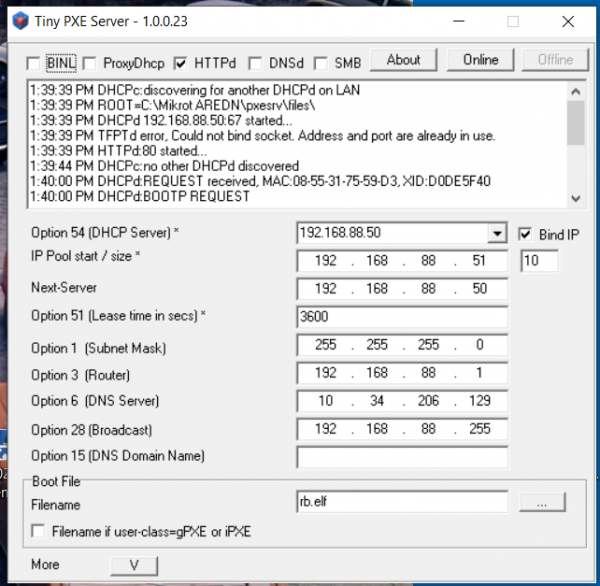This screenshot has width=600, height=586.
Task: Uncheck the HTTPd checkbox
Action: (x=180, y=63)
